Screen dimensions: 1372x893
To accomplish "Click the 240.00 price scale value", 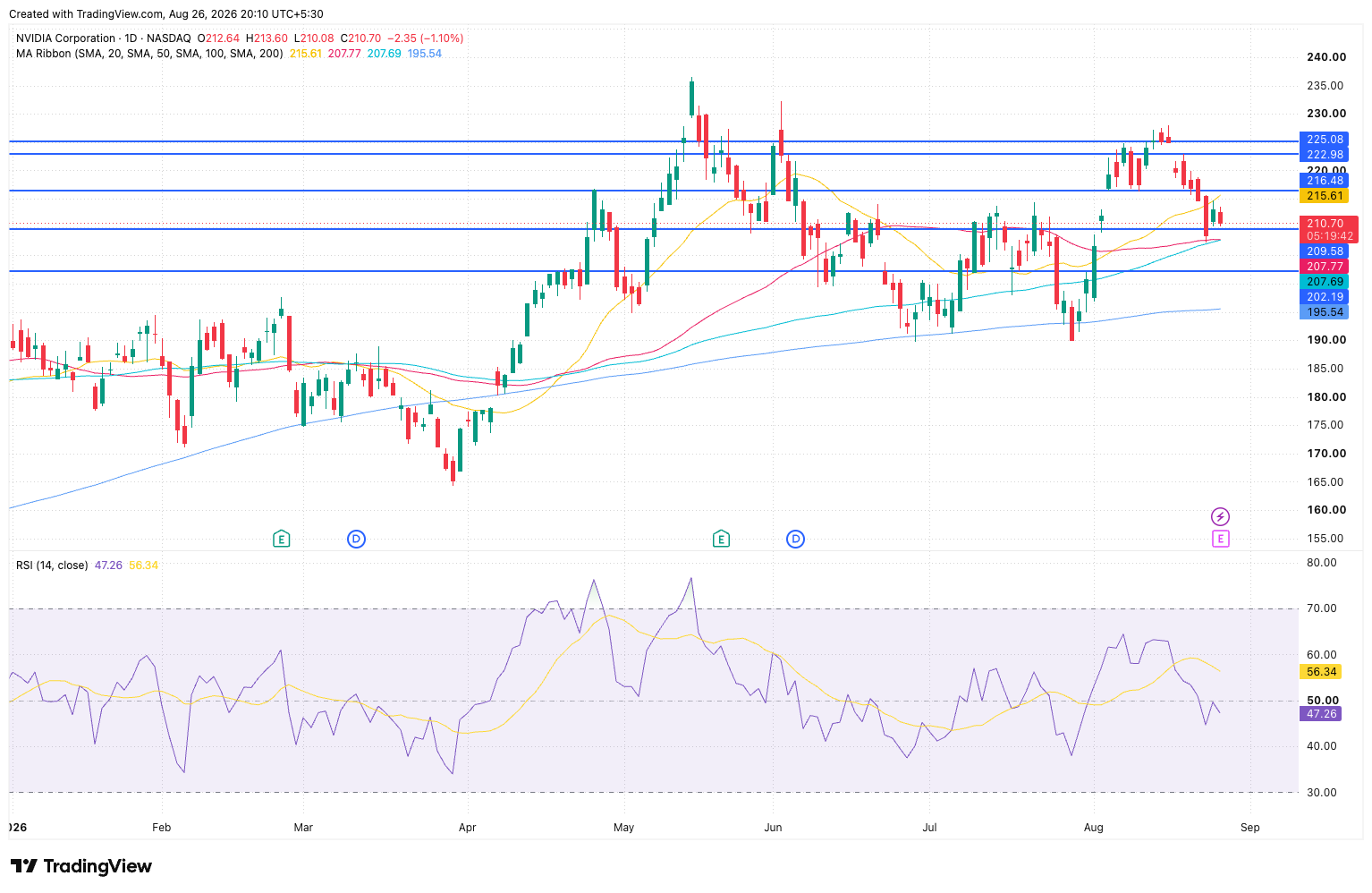I will [x=1326, y=57].
